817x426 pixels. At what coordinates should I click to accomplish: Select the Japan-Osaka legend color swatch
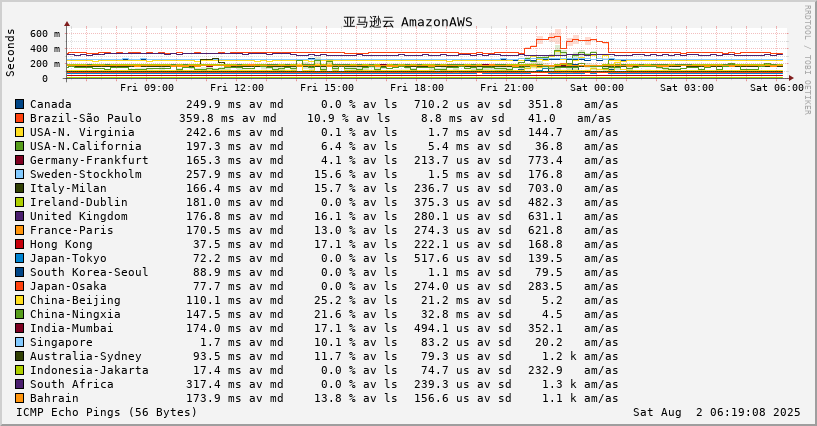[x=20, y=286]
